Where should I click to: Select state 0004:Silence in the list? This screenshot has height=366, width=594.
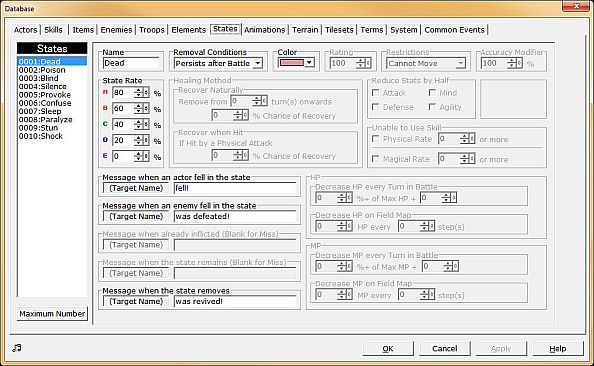tap(52, 86)
